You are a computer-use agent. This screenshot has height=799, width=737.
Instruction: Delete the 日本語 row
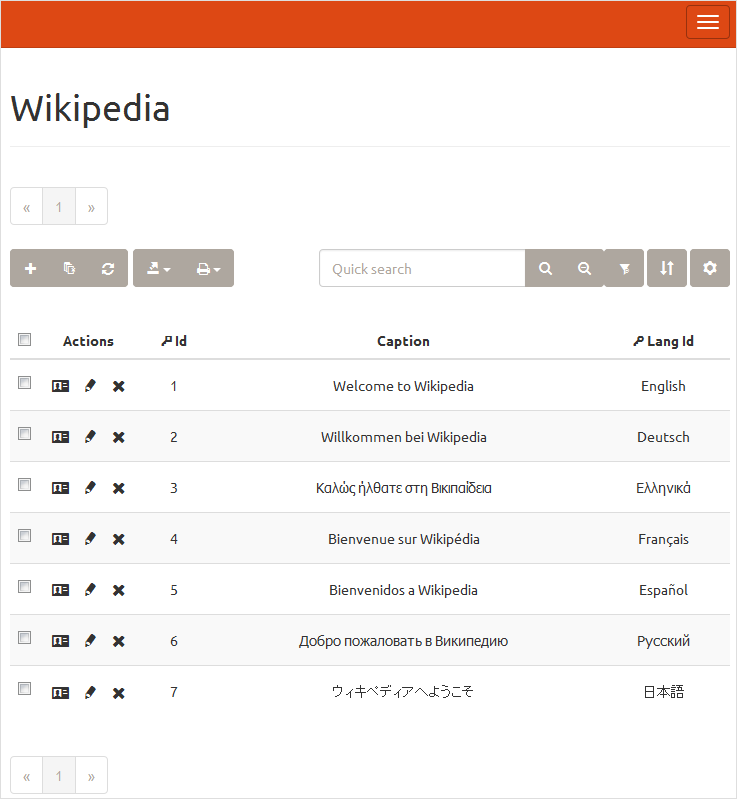(119, 693)
